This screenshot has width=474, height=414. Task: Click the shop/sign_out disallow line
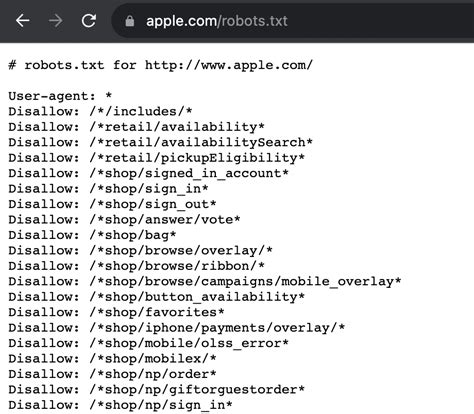pos(112,204)
